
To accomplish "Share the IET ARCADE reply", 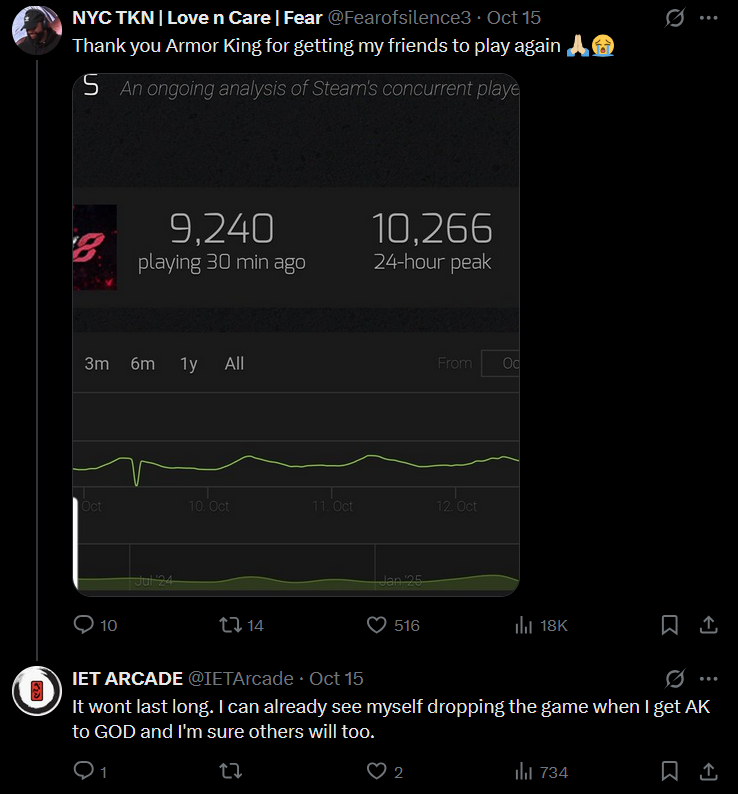I will pyautogui.click(x=709, y=772).
